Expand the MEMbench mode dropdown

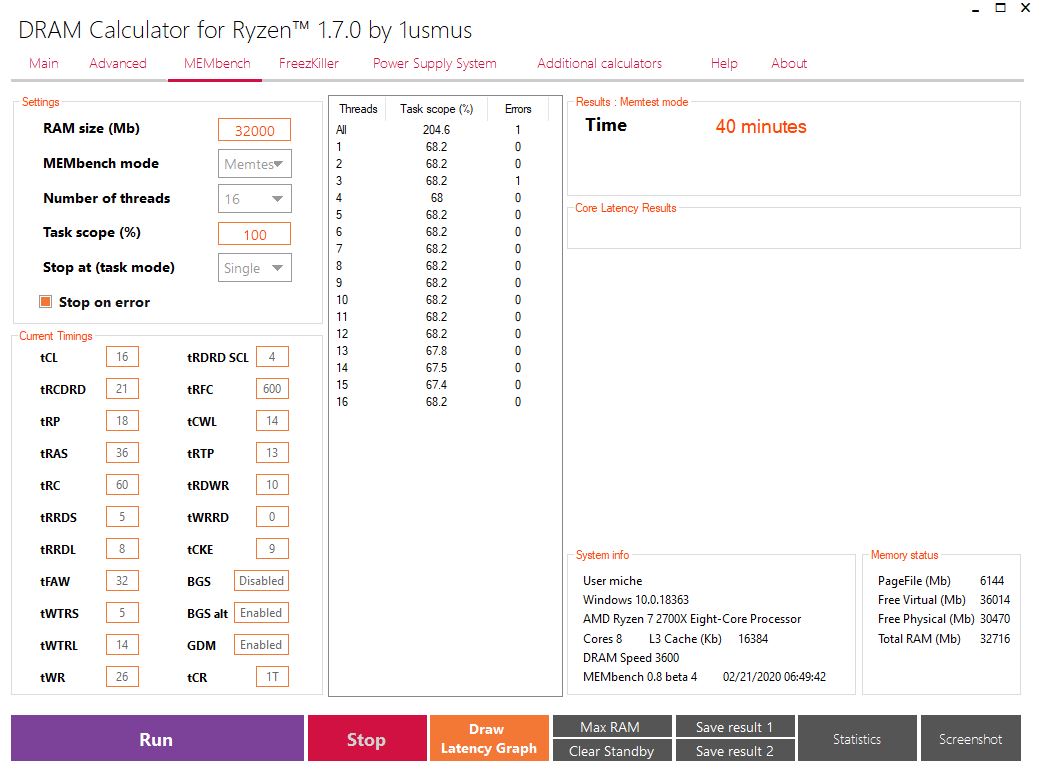click(254, 164)
